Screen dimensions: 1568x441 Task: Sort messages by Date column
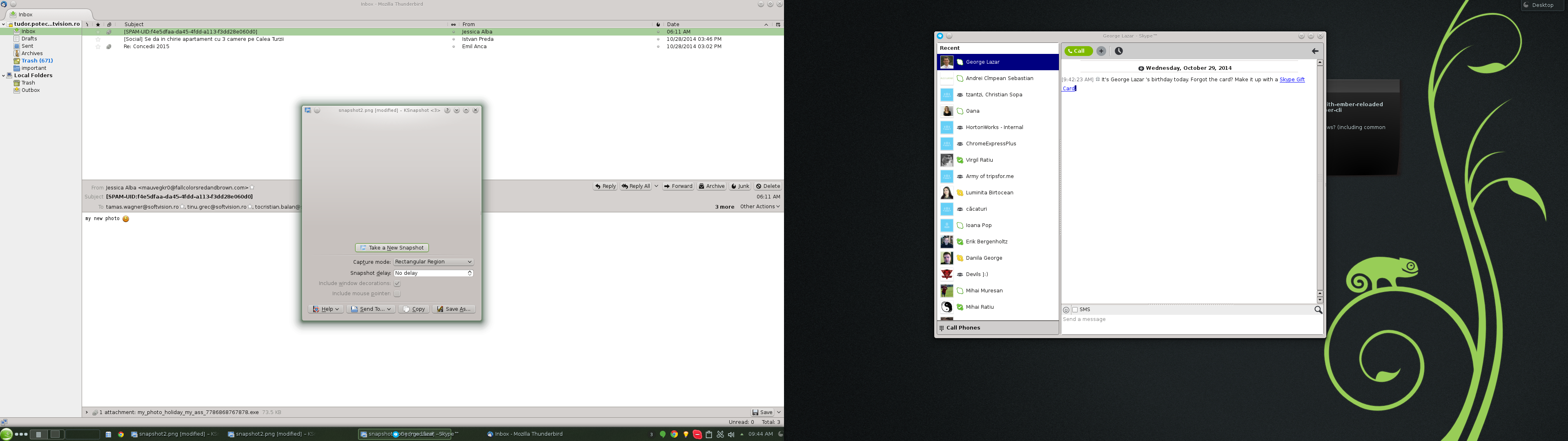pos(718,24)
